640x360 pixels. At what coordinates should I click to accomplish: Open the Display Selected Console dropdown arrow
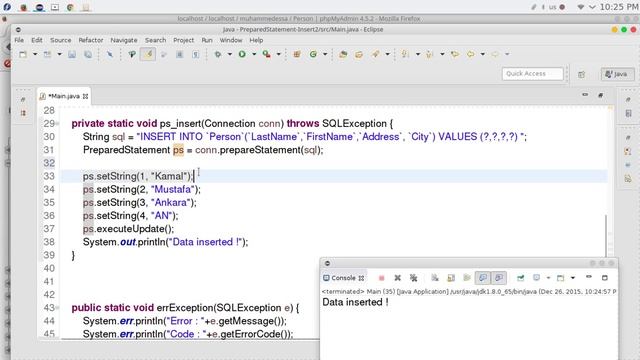(x=548, y=278)
